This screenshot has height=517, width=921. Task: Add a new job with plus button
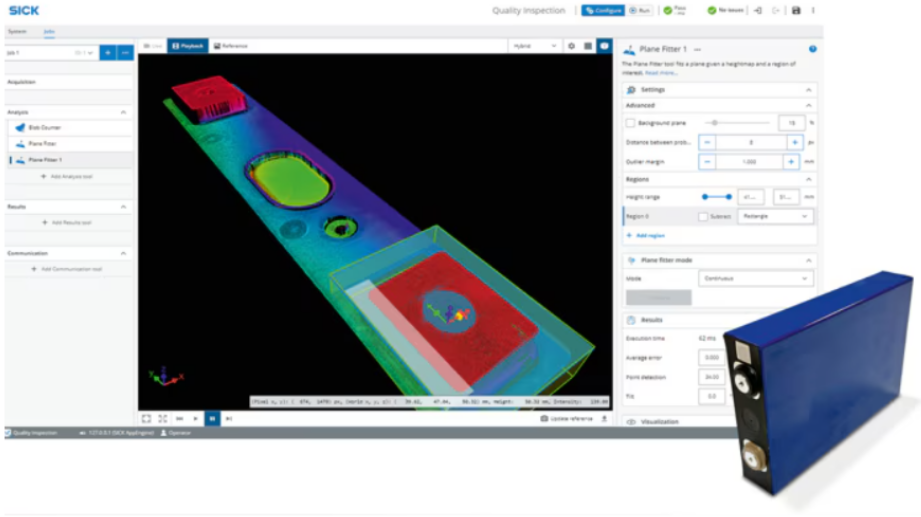click(x=107, y=52)
